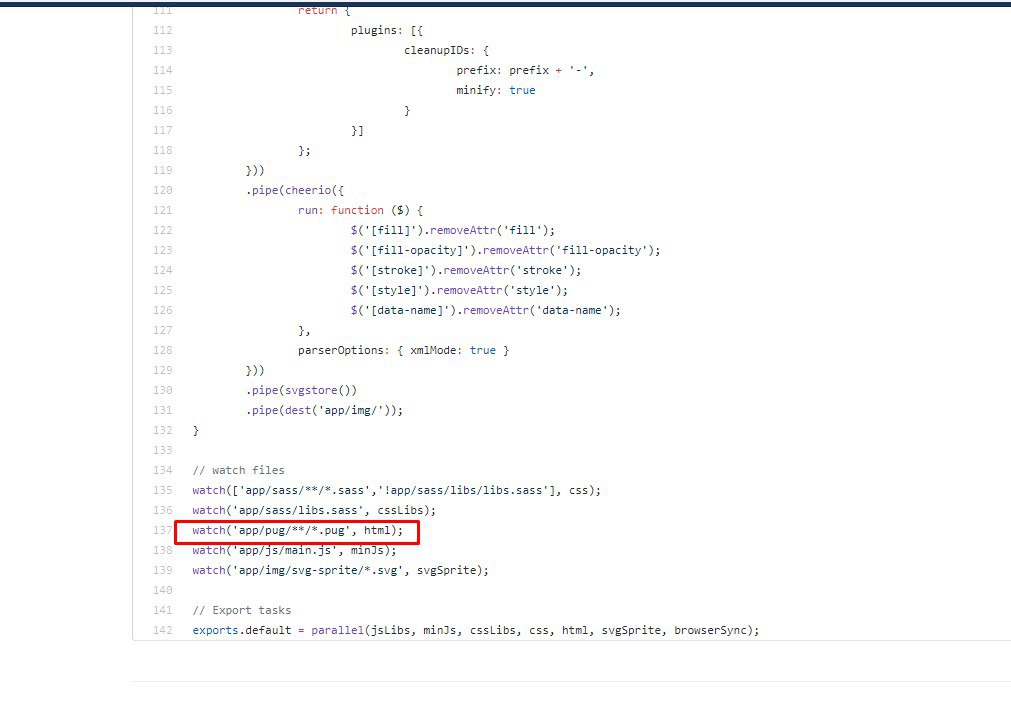Viewport: 1011px width, 708px height.
Task: Click the '.pipe(cheerio({' code line
Action: click(295, 190)
